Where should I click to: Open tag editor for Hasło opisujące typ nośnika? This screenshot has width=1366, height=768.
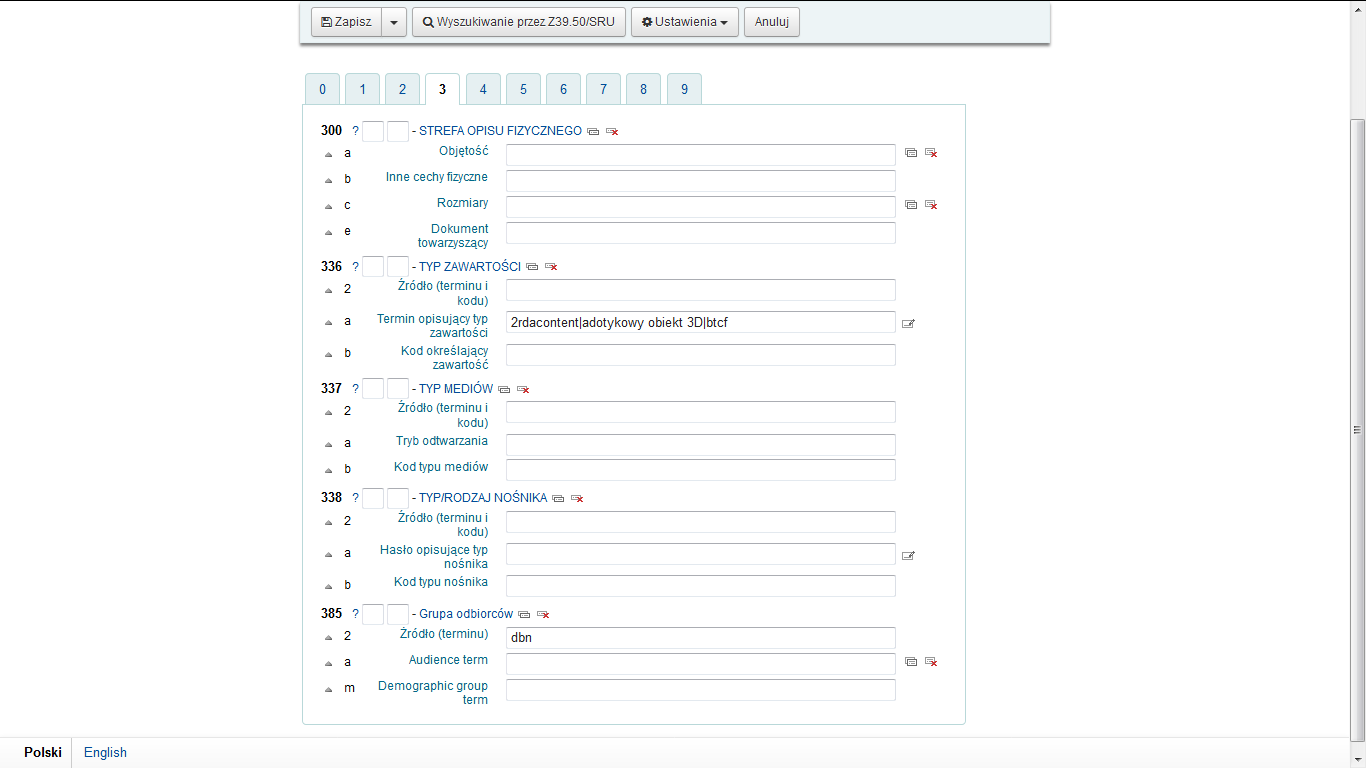click(908, 556)
